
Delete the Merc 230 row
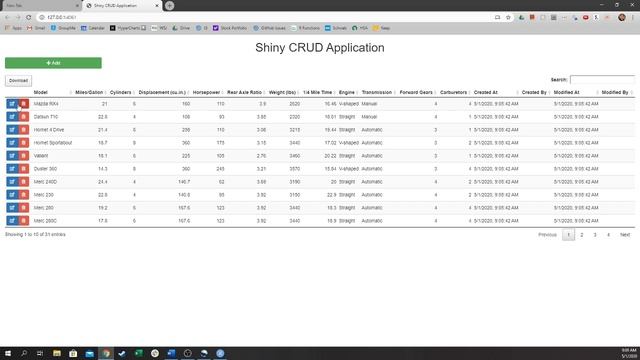tap(24, 195)
